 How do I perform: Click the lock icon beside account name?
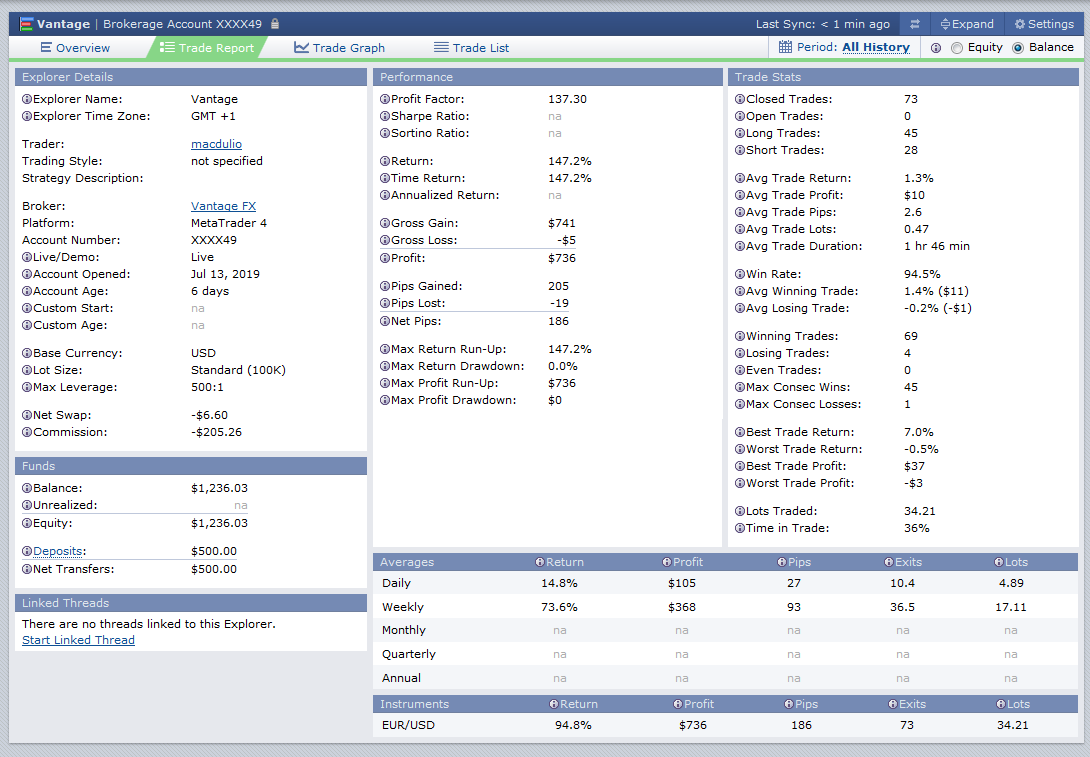(x=276, y=24)
